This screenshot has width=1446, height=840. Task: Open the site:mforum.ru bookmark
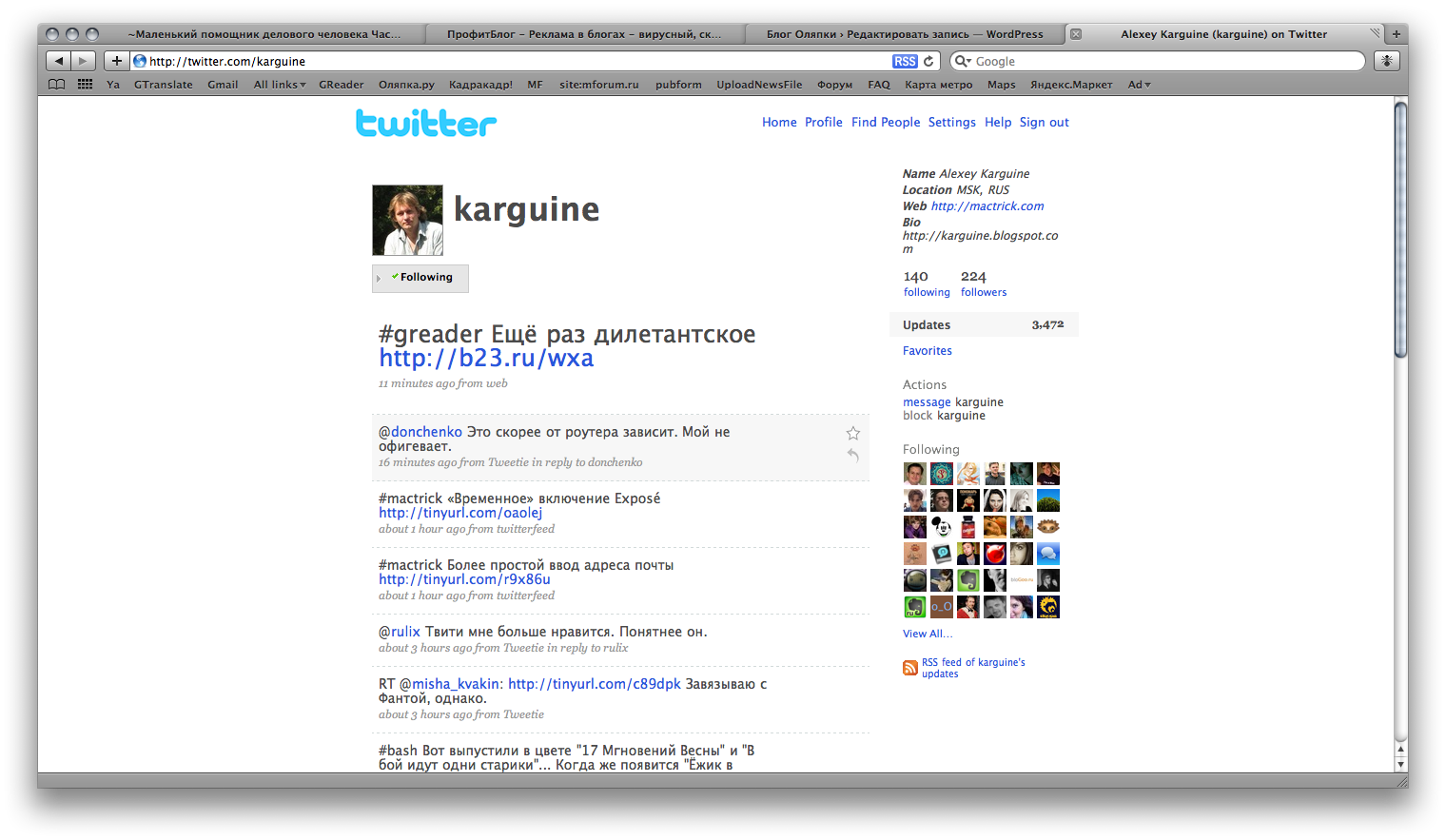pyautogui.click(x=599, y=85)
